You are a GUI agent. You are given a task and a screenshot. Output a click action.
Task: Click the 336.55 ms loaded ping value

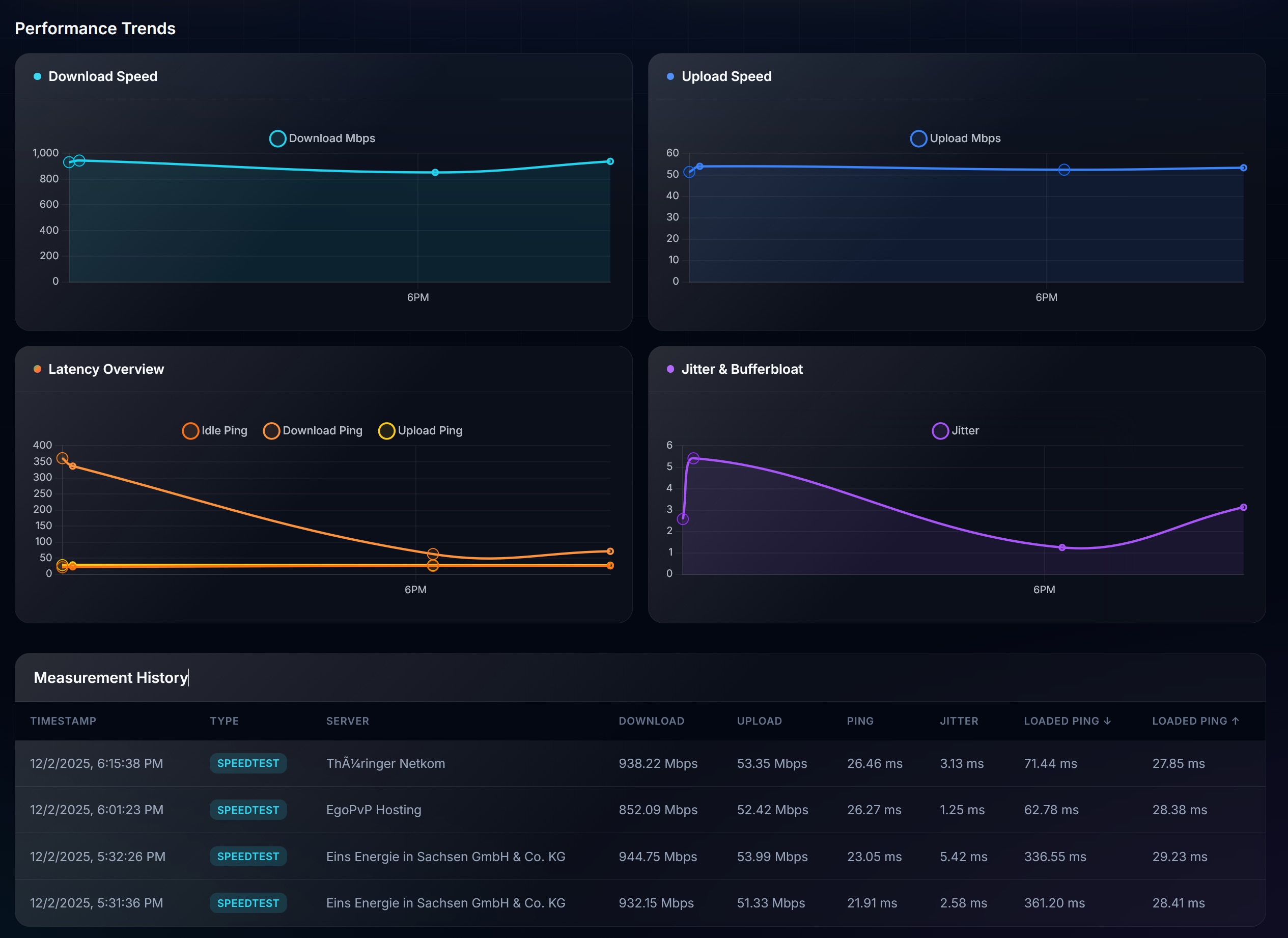tap(1055, 857)
